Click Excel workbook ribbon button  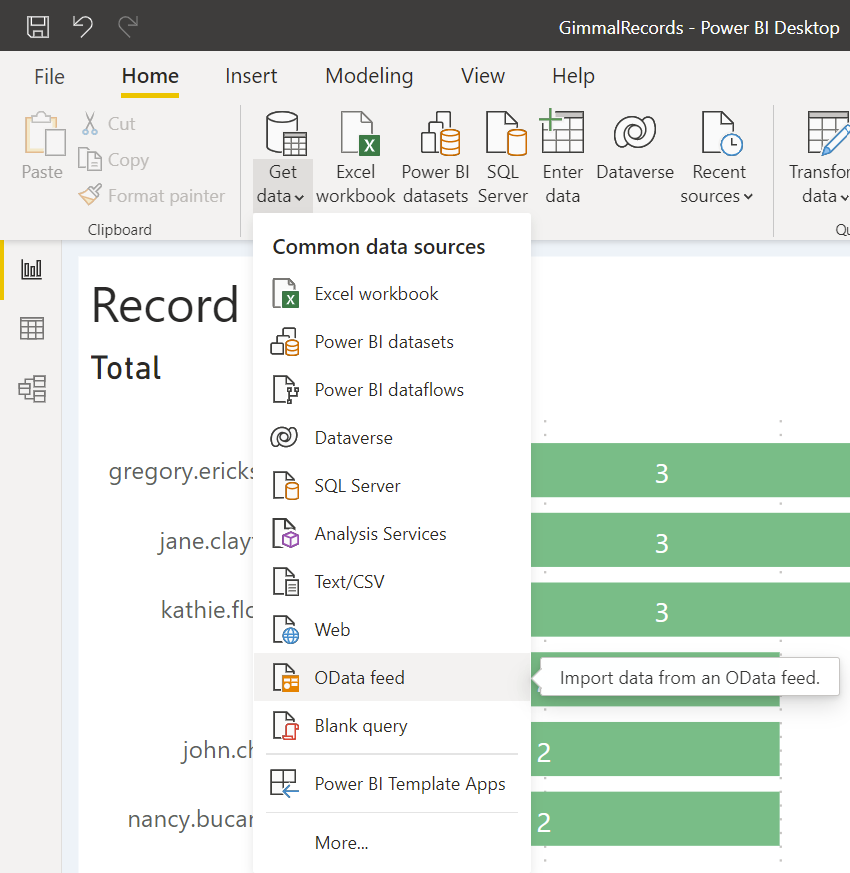pos(356,158)
